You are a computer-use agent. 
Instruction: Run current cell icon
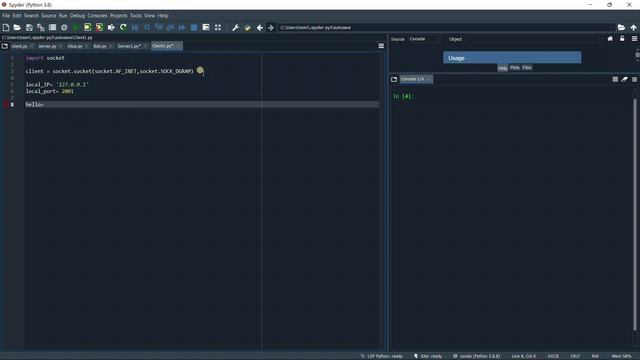tap(87, 27)
